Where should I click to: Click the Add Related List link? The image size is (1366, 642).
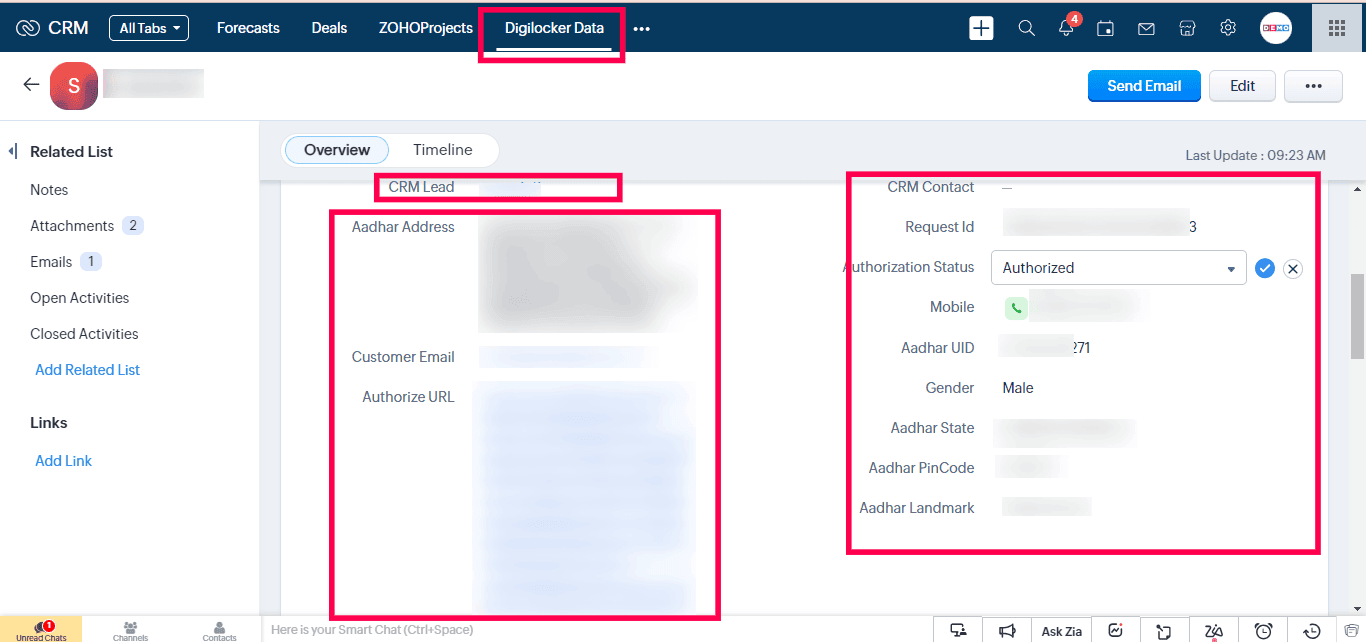(x=88, y=370)
